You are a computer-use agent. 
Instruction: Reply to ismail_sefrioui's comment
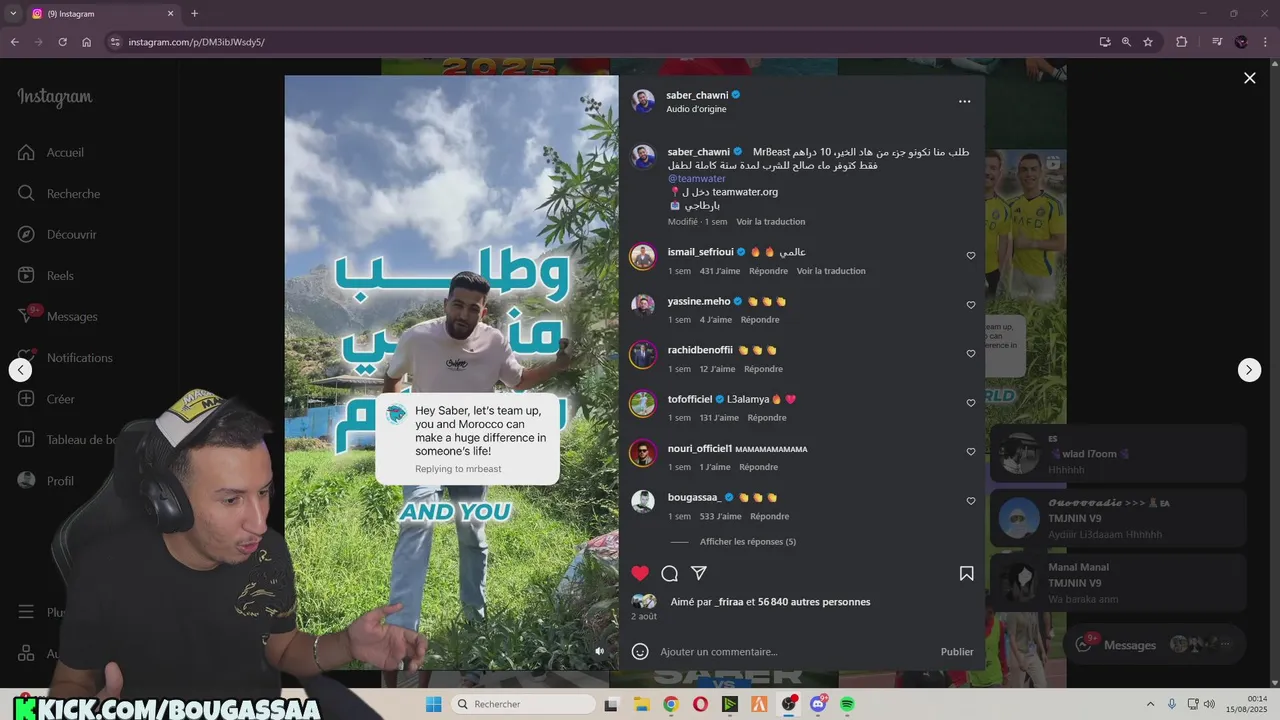coord(768,271)
